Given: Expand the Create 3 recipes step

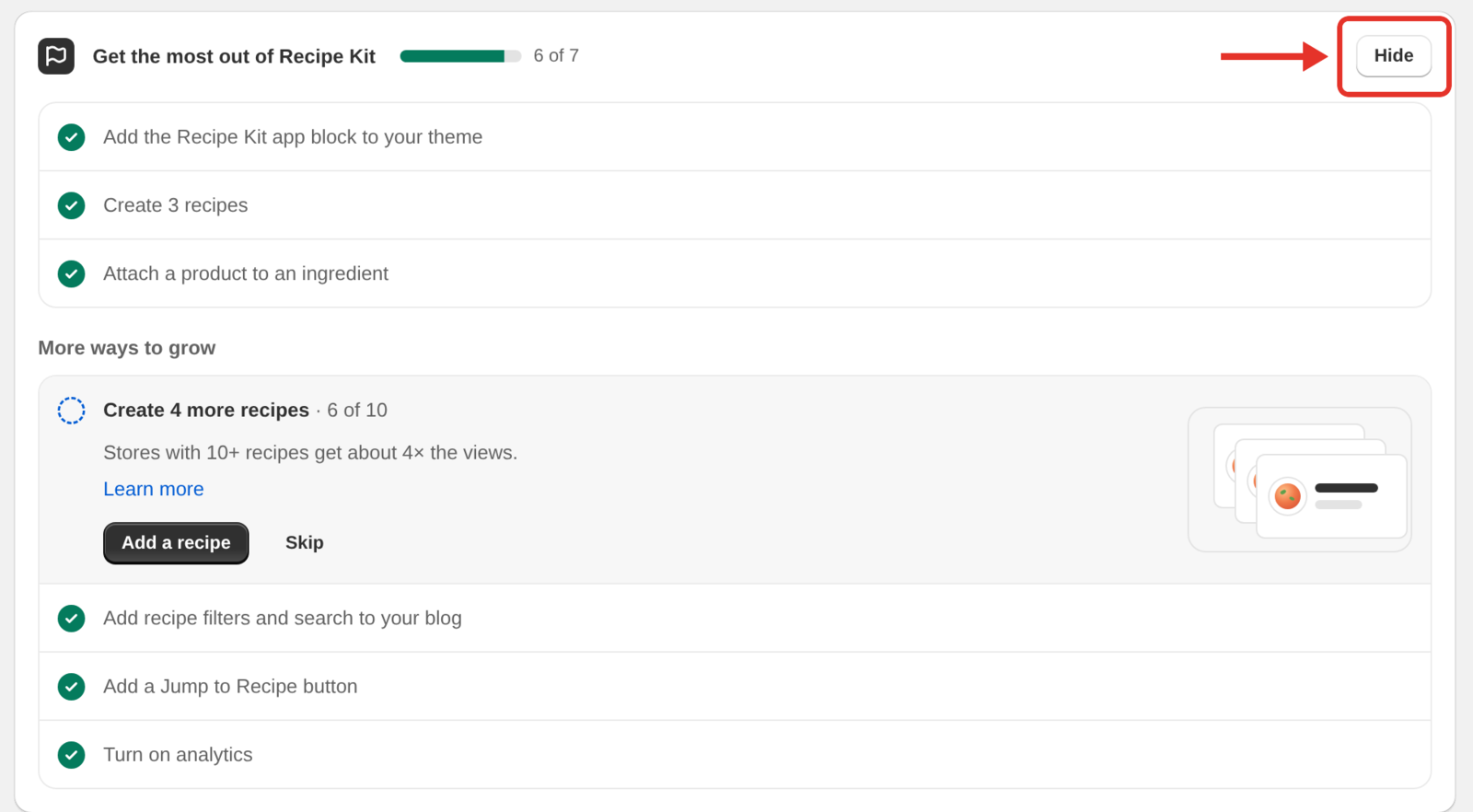Looking at the screenshot, I should (735, 205).
